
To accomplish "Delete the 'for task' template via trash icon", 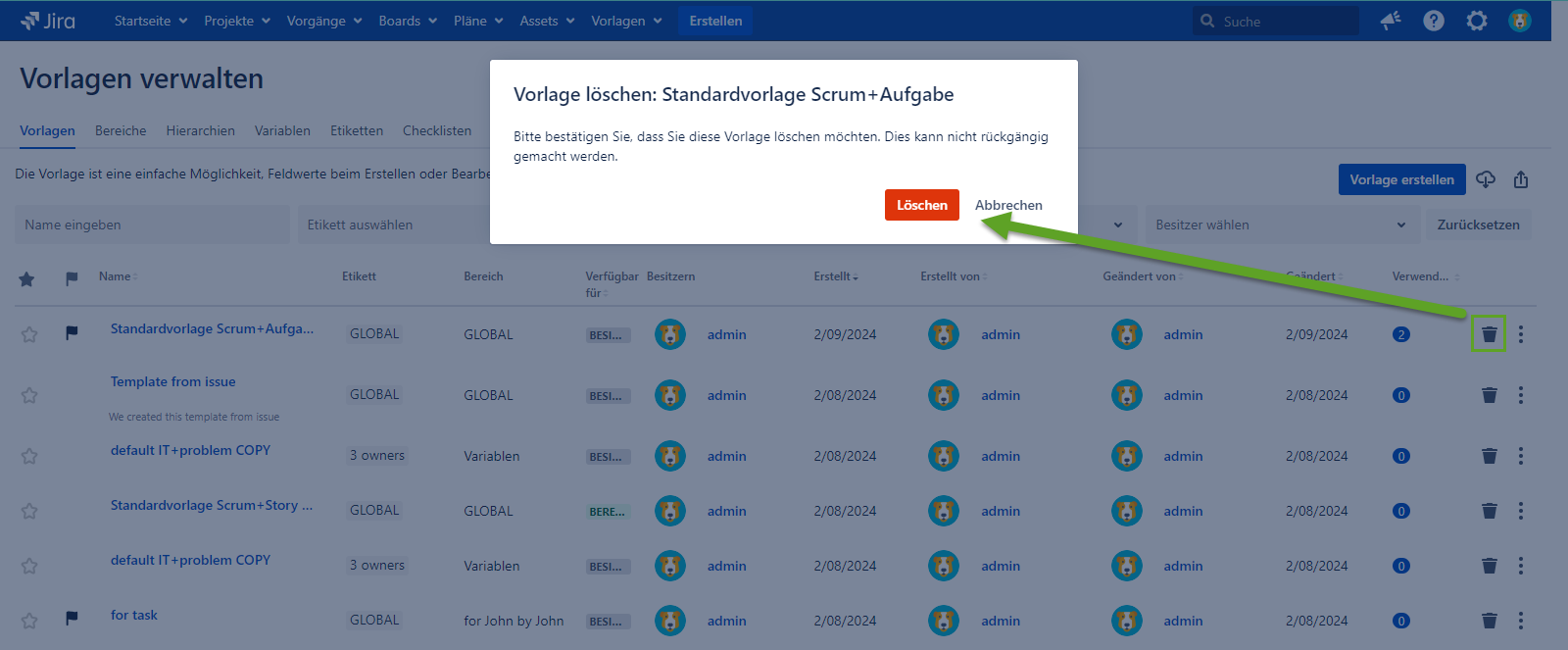I will (x=1489, y=621).
